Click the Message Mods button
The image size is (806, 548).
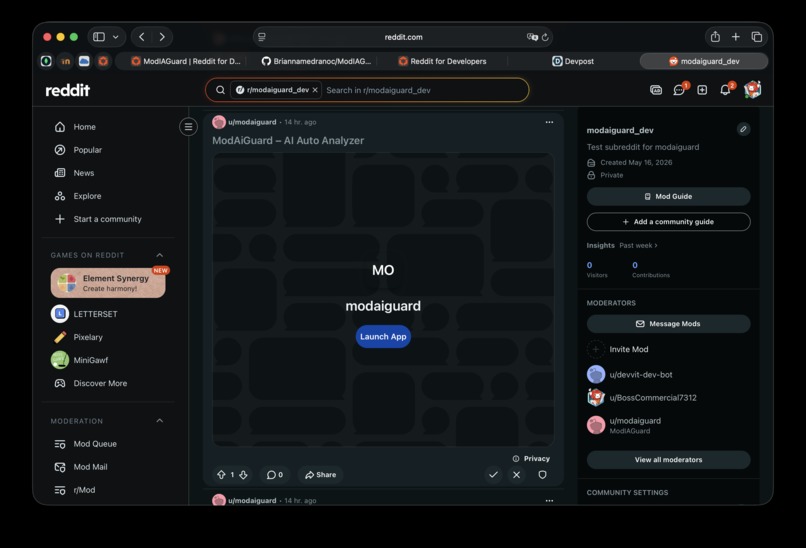click(668, 324)
